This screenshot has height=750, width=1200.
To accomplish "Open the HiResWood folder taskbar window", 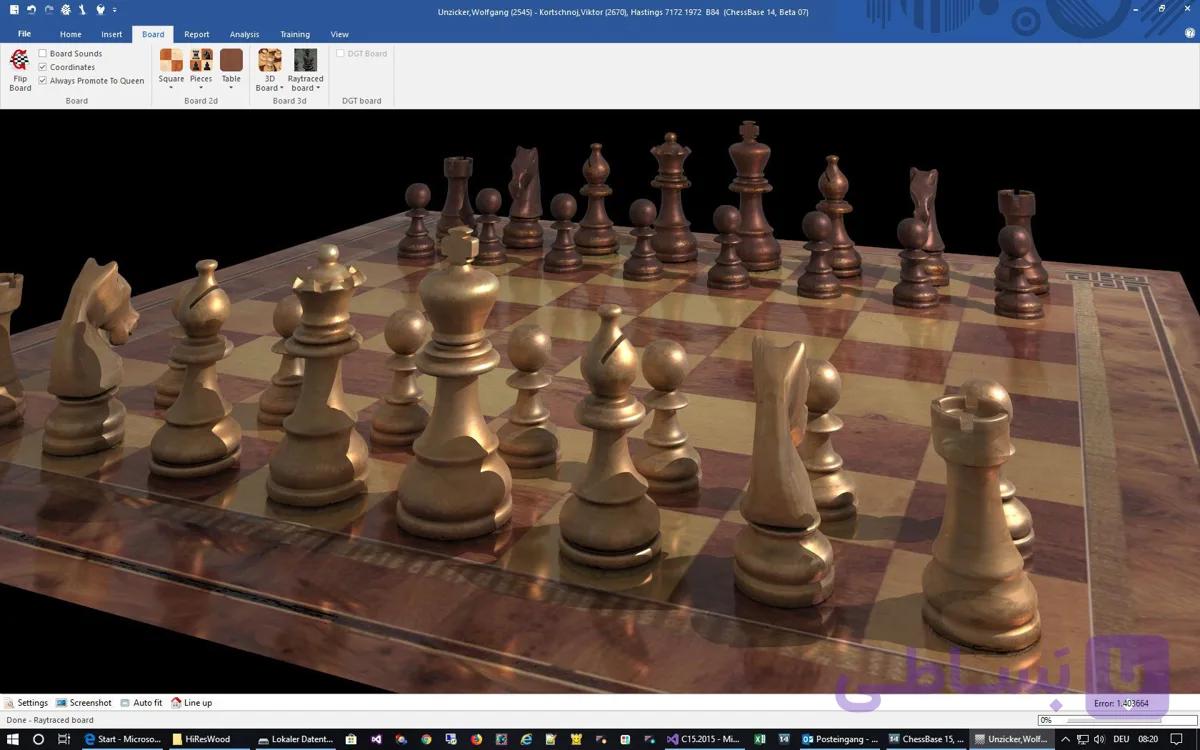I will pyautogui.click(x=209, y=739).
